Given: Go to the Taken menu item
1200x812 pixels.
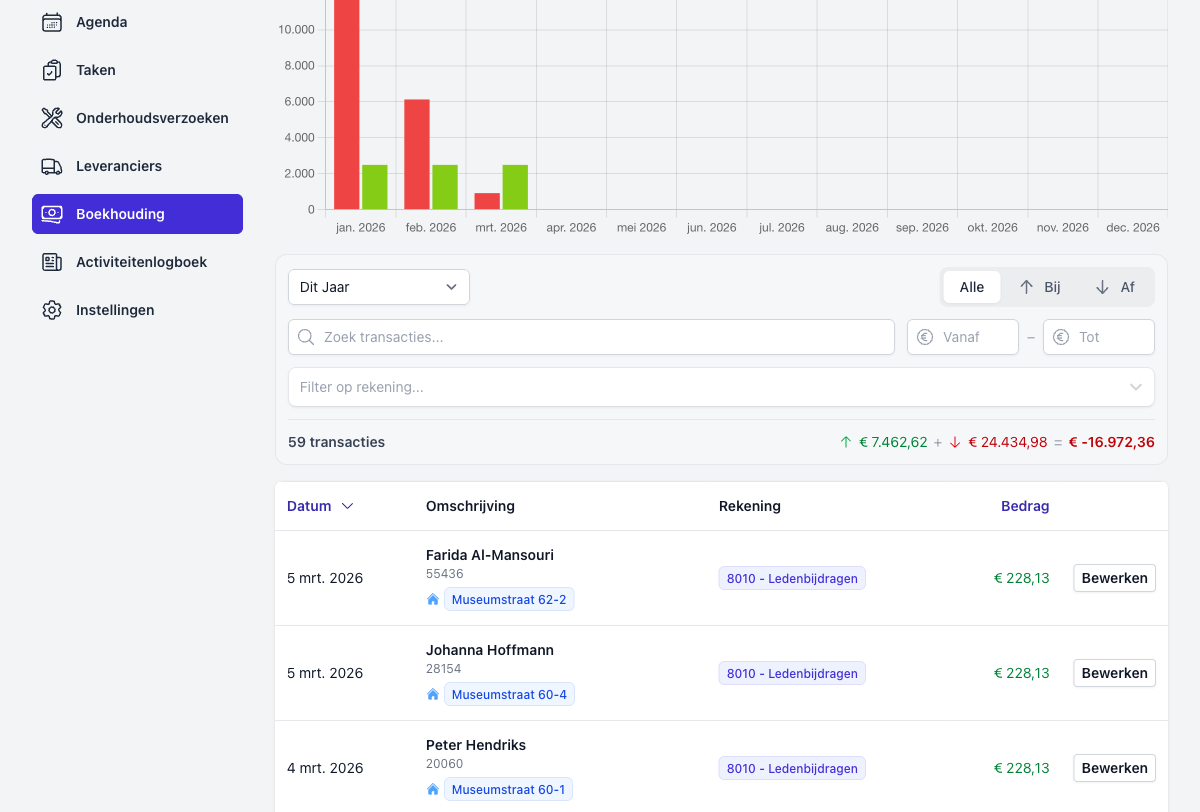Looking at the screenshot, I should [96, 70].
